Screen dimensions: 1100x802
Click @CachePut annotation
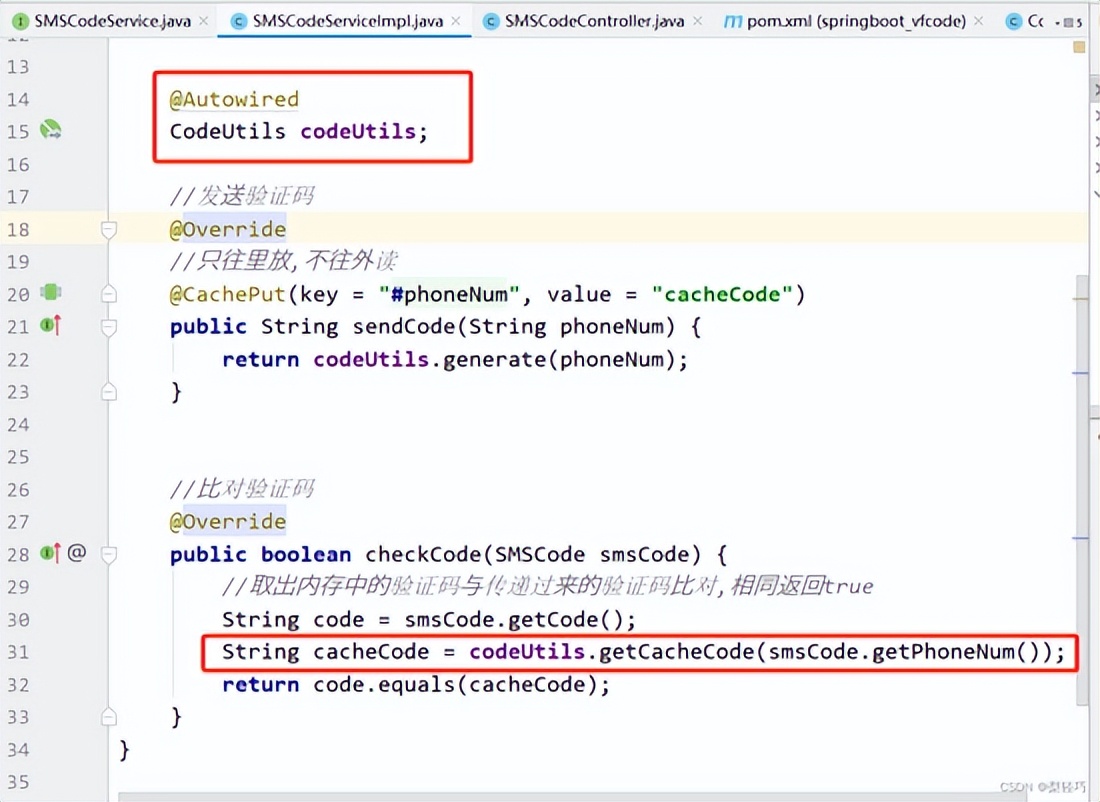(228, 294)
